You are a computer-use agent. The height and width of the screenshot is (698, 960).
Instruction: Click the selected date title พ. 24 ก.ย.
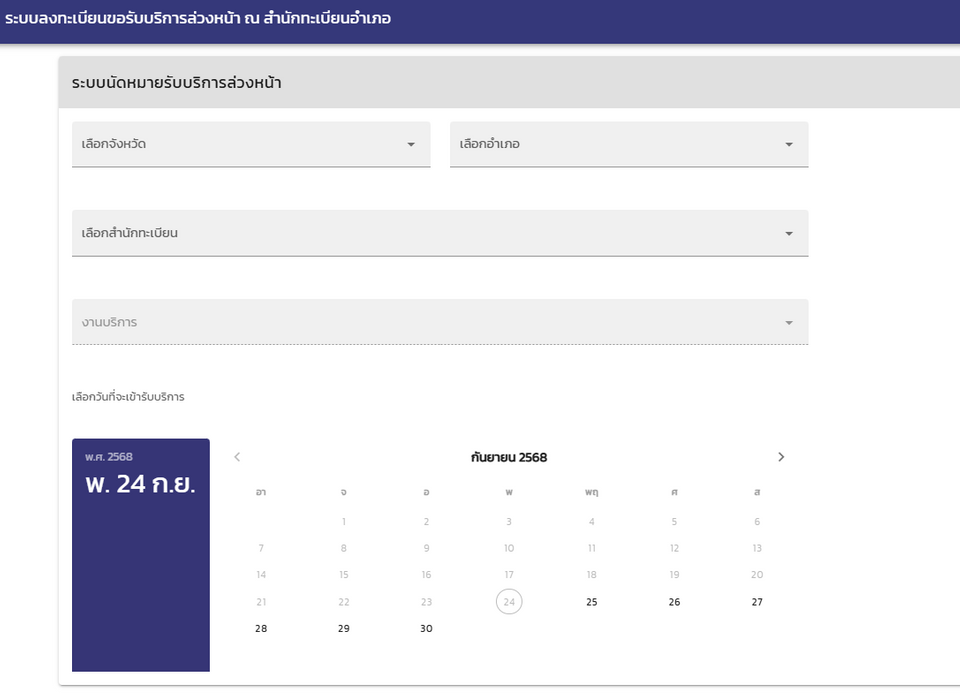point(140,485)
